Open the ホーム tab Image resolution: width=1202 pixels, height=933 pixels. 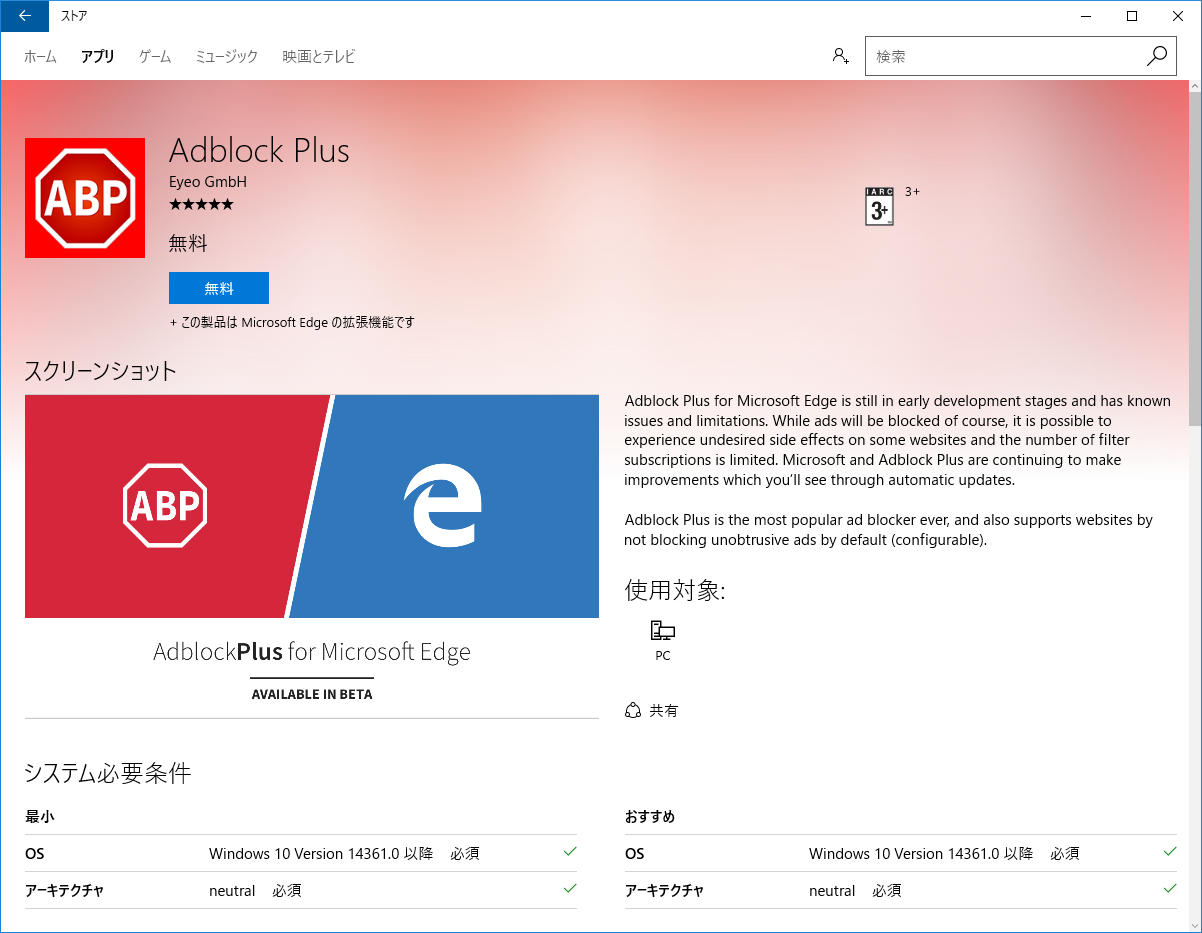(40, 57)
